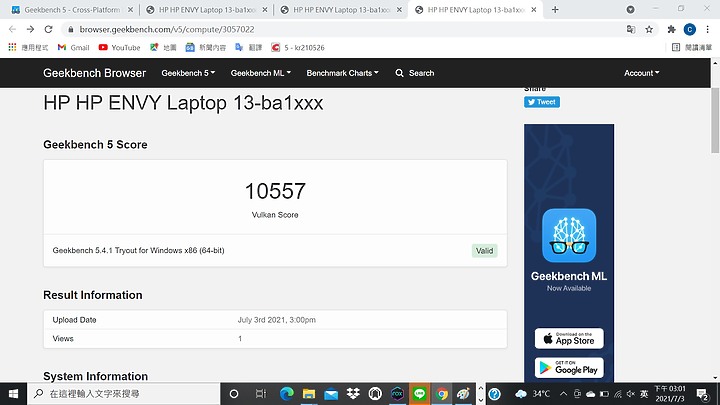Image resolution: width=720 pixels, height=405 pixels.
Task: Show hidden system tray icons
Action: coord(563,394)
